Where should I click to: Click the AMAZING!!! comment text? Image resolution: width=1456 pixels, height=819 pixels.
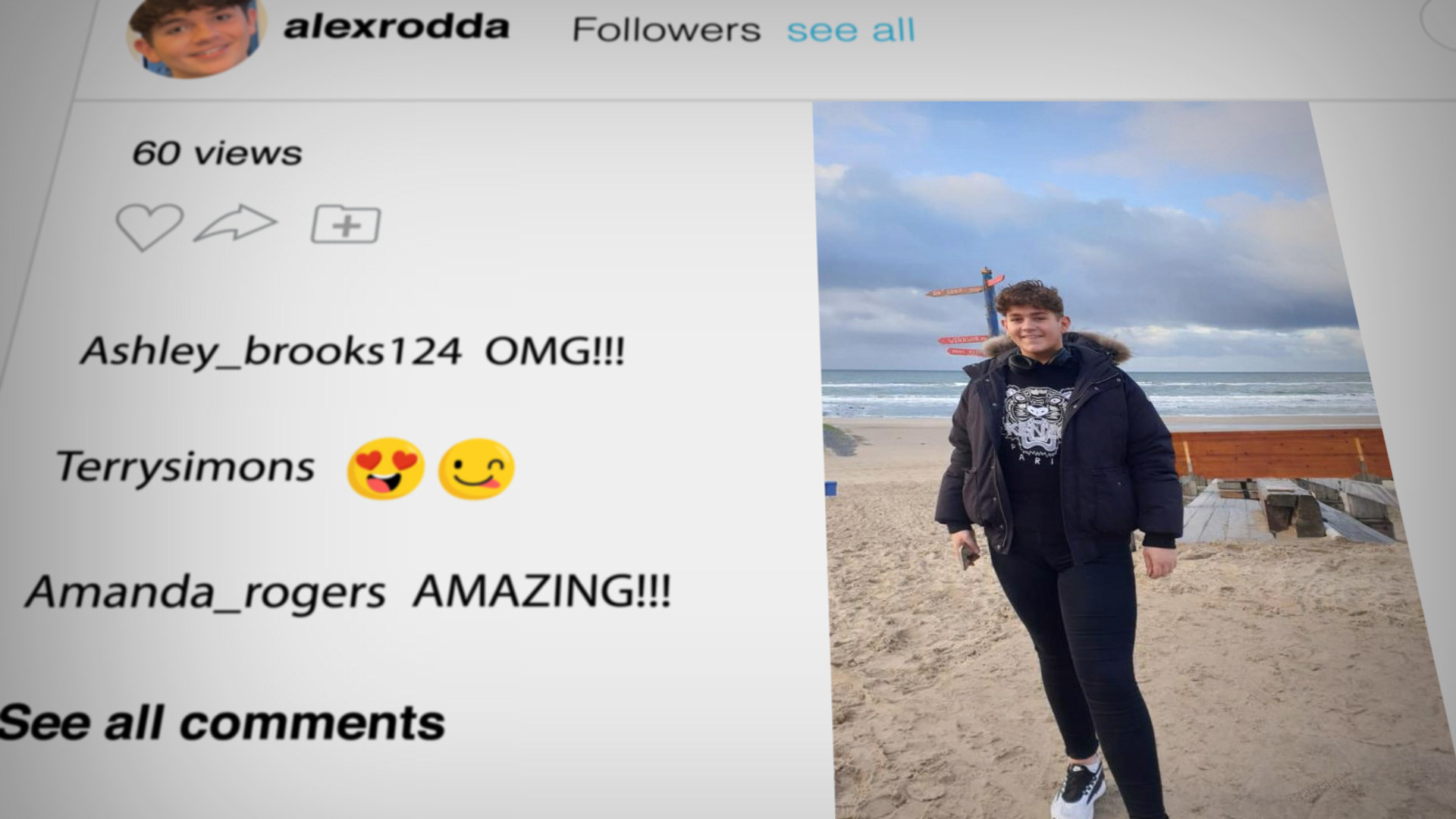pos(541,591)
